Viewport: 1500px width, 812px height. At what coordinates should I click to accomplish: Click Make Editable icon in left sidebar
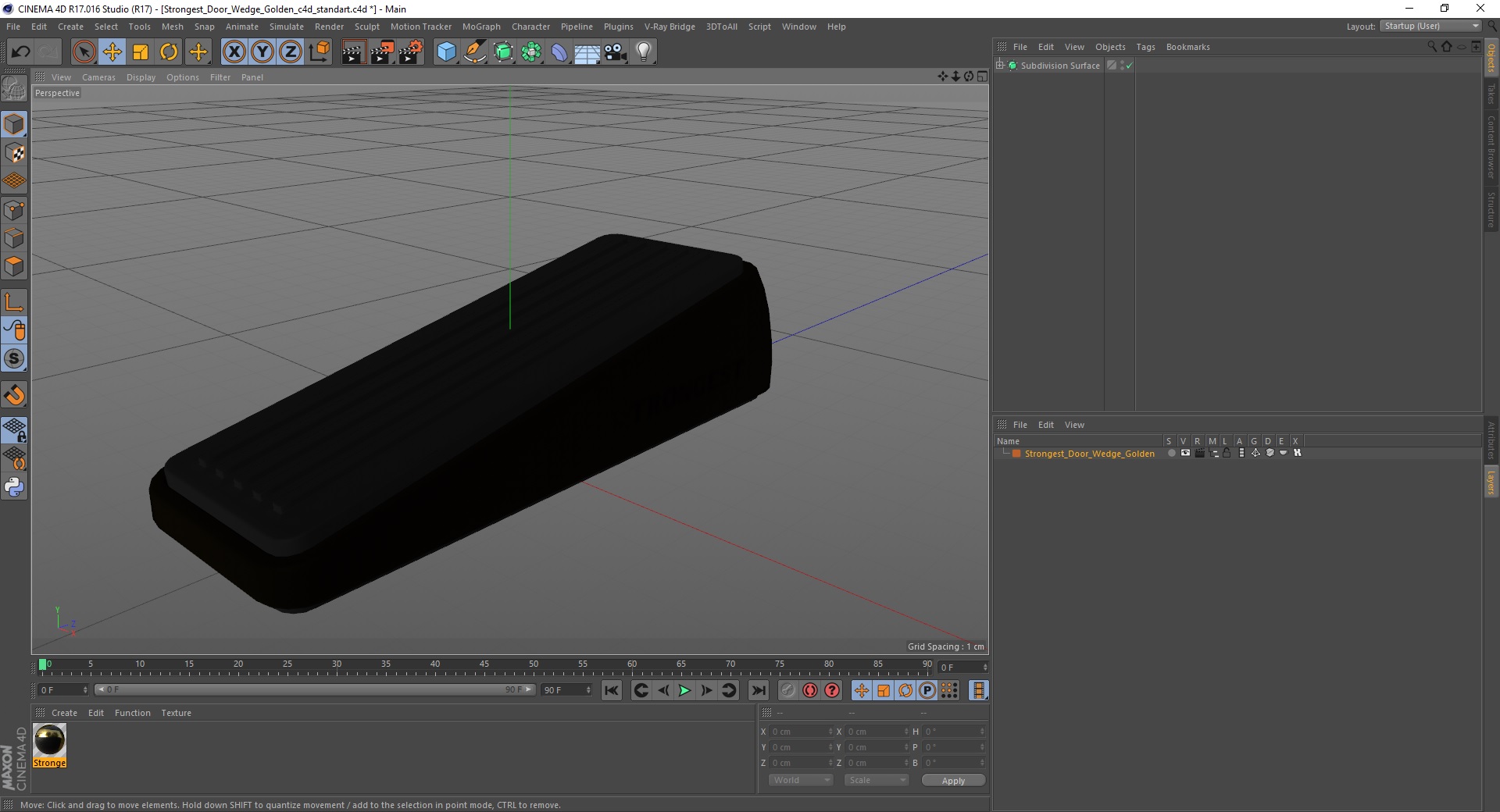click(x=14, y=89)
